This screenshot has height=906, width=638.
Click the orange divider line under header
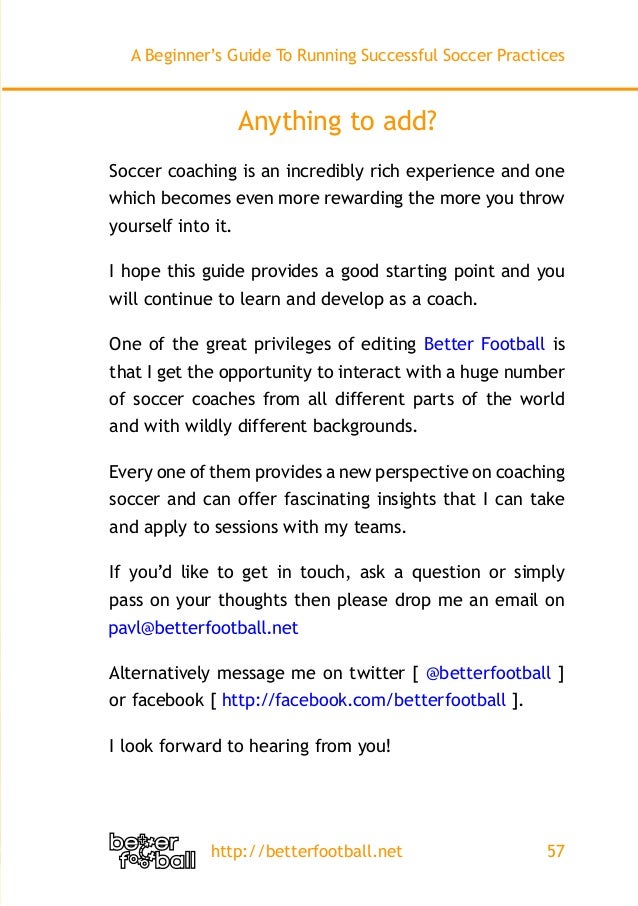(x=319, y=91)
